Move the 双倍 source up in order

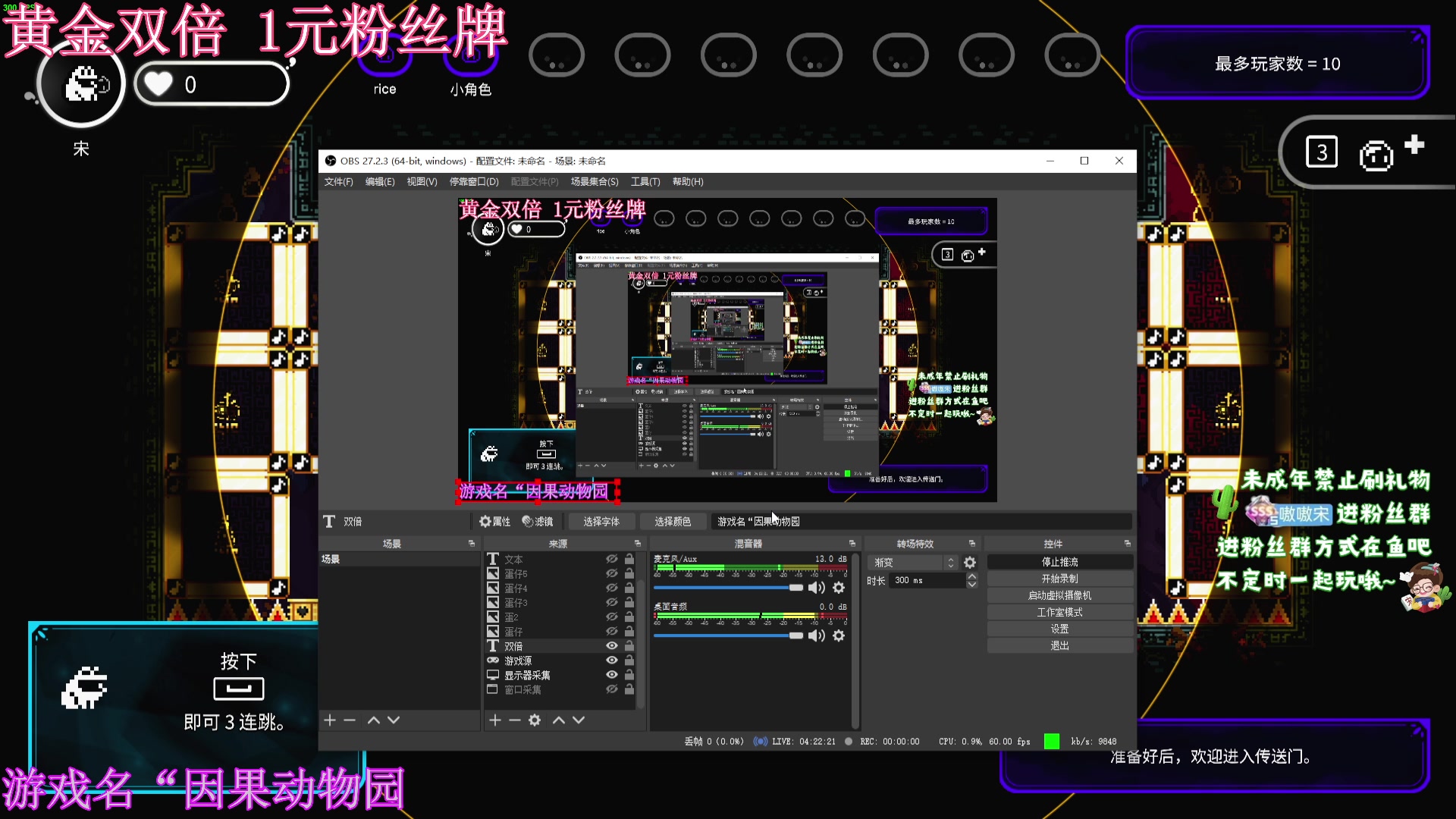559,720
